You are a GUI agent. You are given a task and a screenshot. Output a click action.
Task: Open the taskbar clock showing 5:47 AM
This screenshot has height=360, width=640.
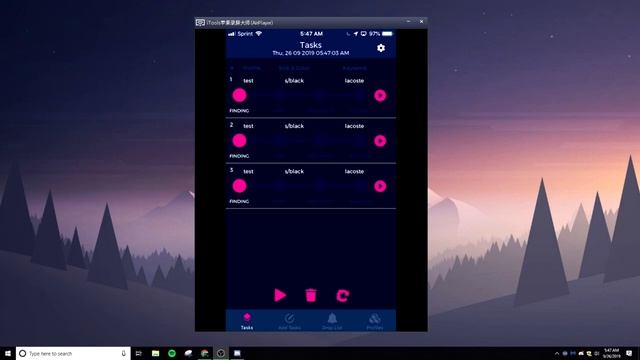[611, 353]
